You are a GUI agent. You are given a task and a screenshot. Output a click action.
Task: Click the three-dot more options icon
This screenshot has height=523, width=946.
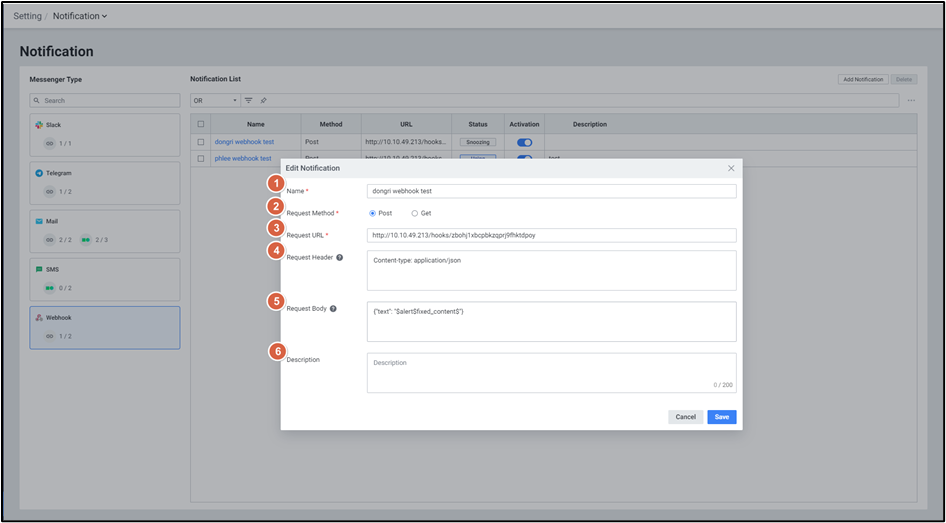click(x=911, y=100)
